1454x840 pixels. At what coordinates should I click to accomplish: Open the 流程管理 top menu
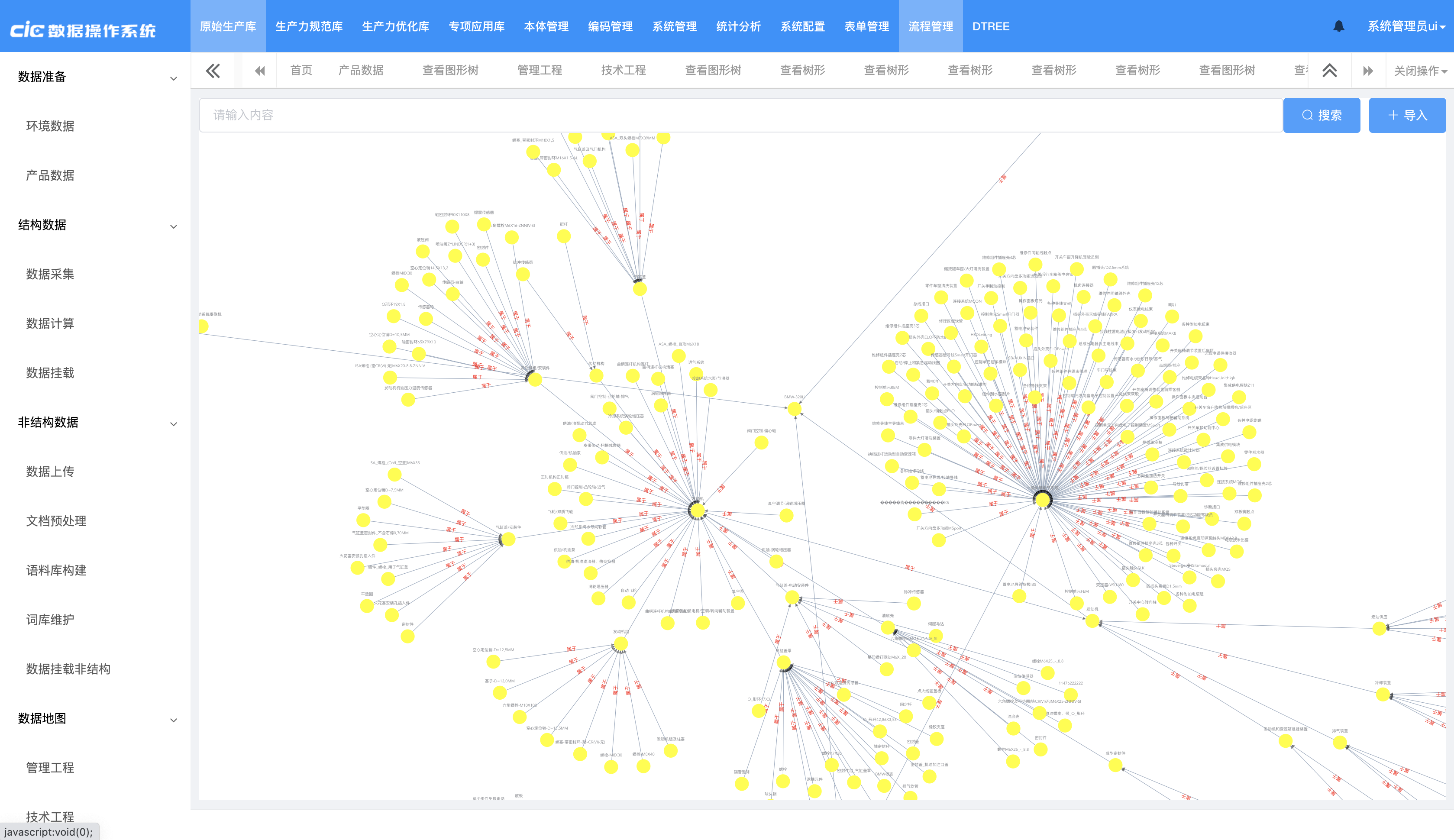click(x=931, y=26)
